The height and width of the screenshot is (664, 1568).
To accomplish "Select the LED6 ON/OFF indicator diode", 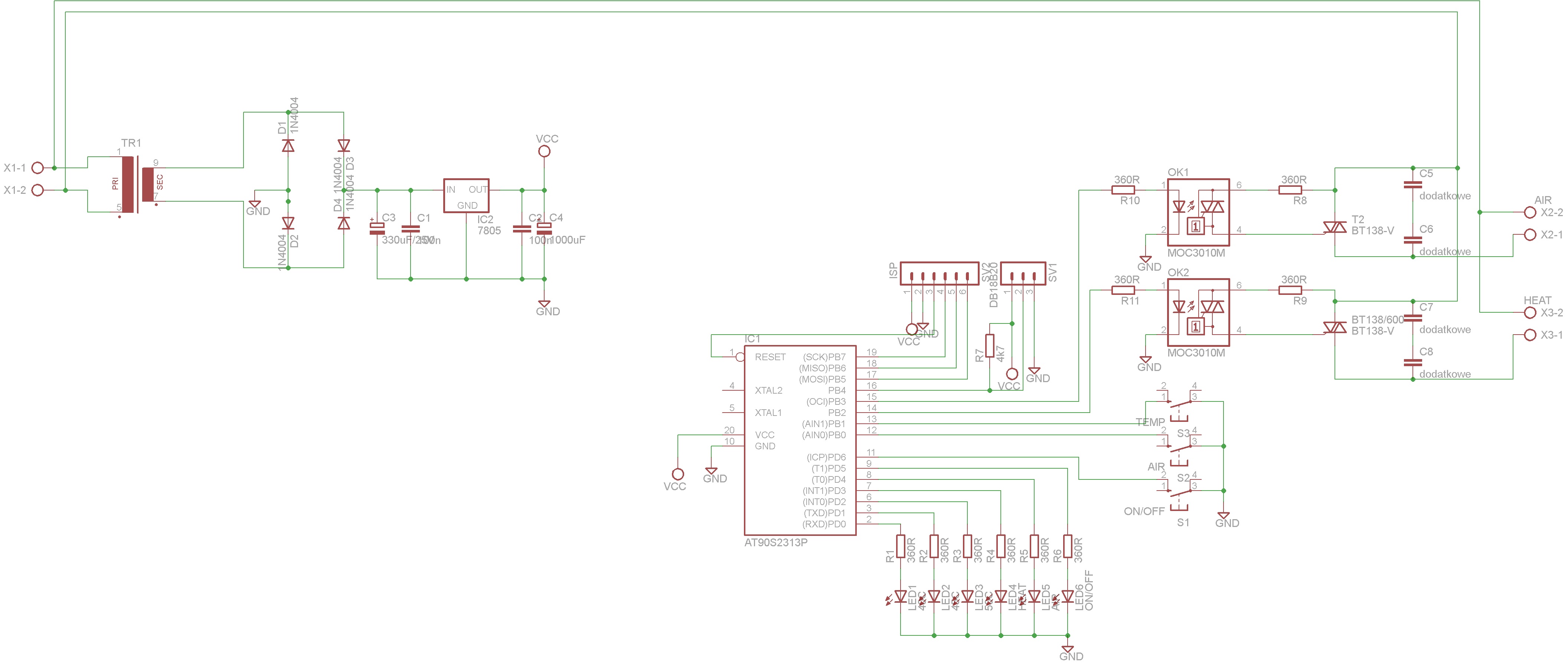I will (x=1068, y=596).
